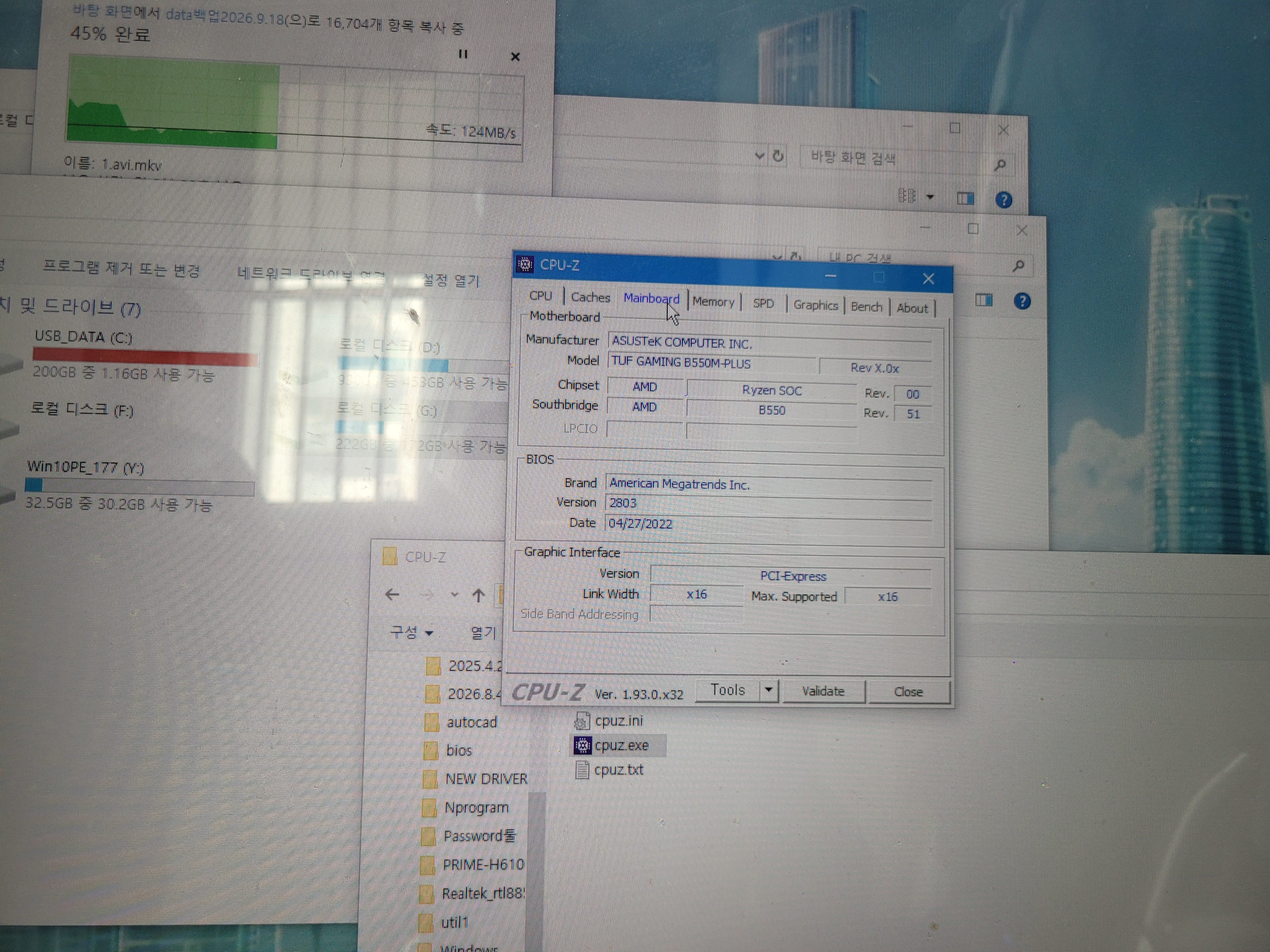The height and width of the screenshot is (952, 1270).
Task: Open the address history dropdown in 바탕 화면 window
Action: [x=760, y=156]
